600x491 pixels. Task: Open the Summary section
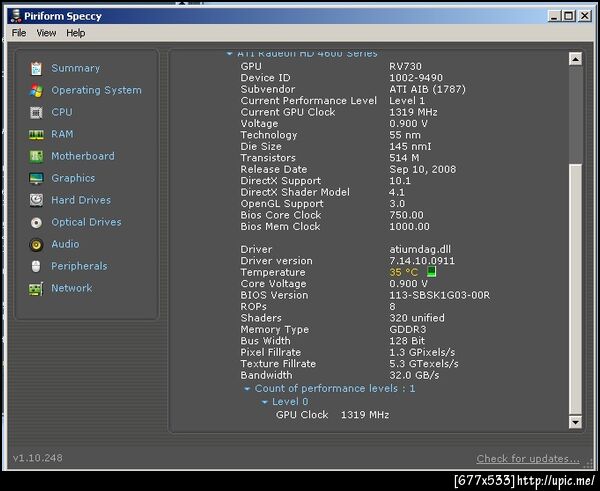(76, 69)
